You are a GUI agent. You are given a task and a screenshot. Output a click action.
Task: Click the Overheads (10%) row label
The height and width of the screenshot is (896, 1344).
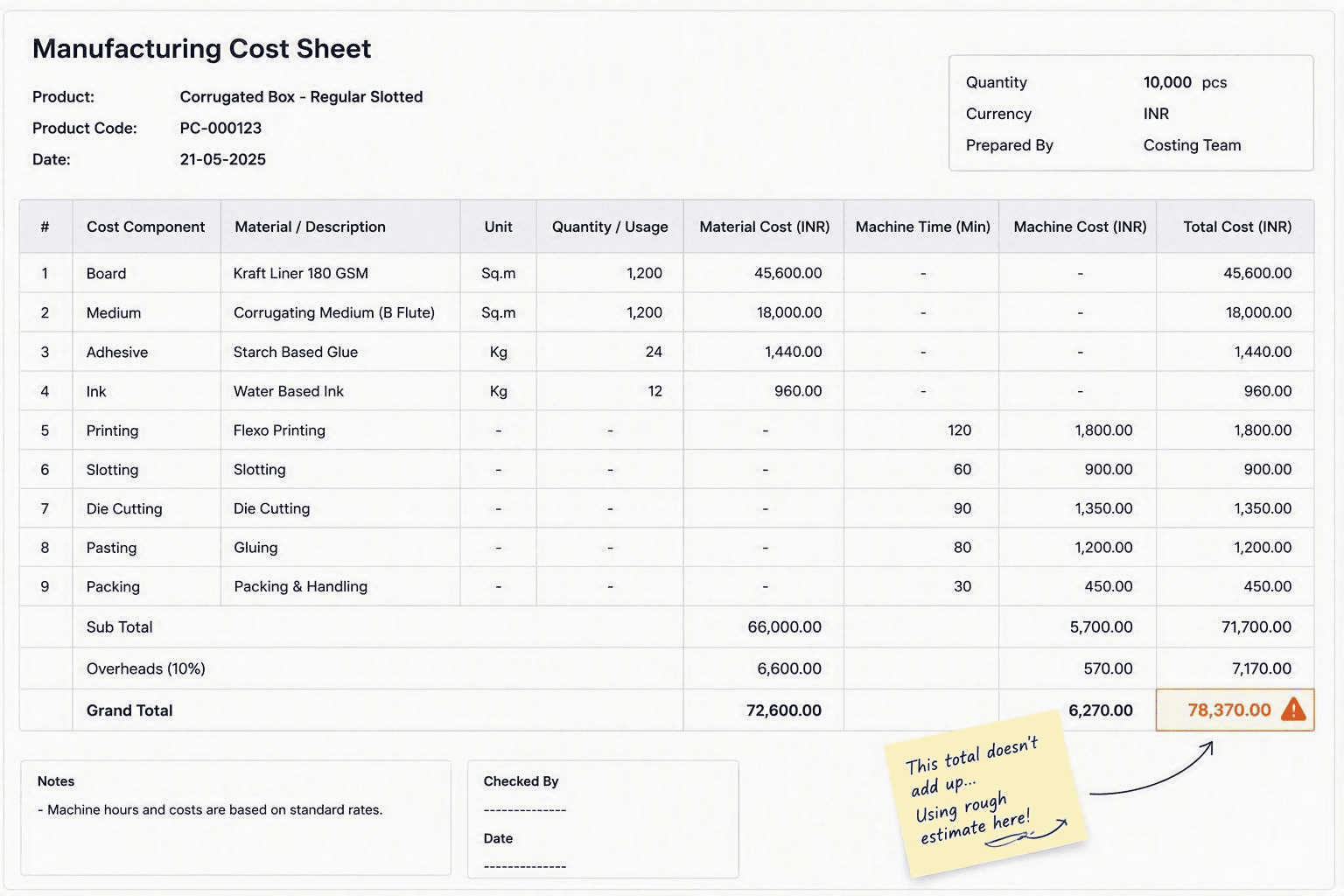(145, 669)
